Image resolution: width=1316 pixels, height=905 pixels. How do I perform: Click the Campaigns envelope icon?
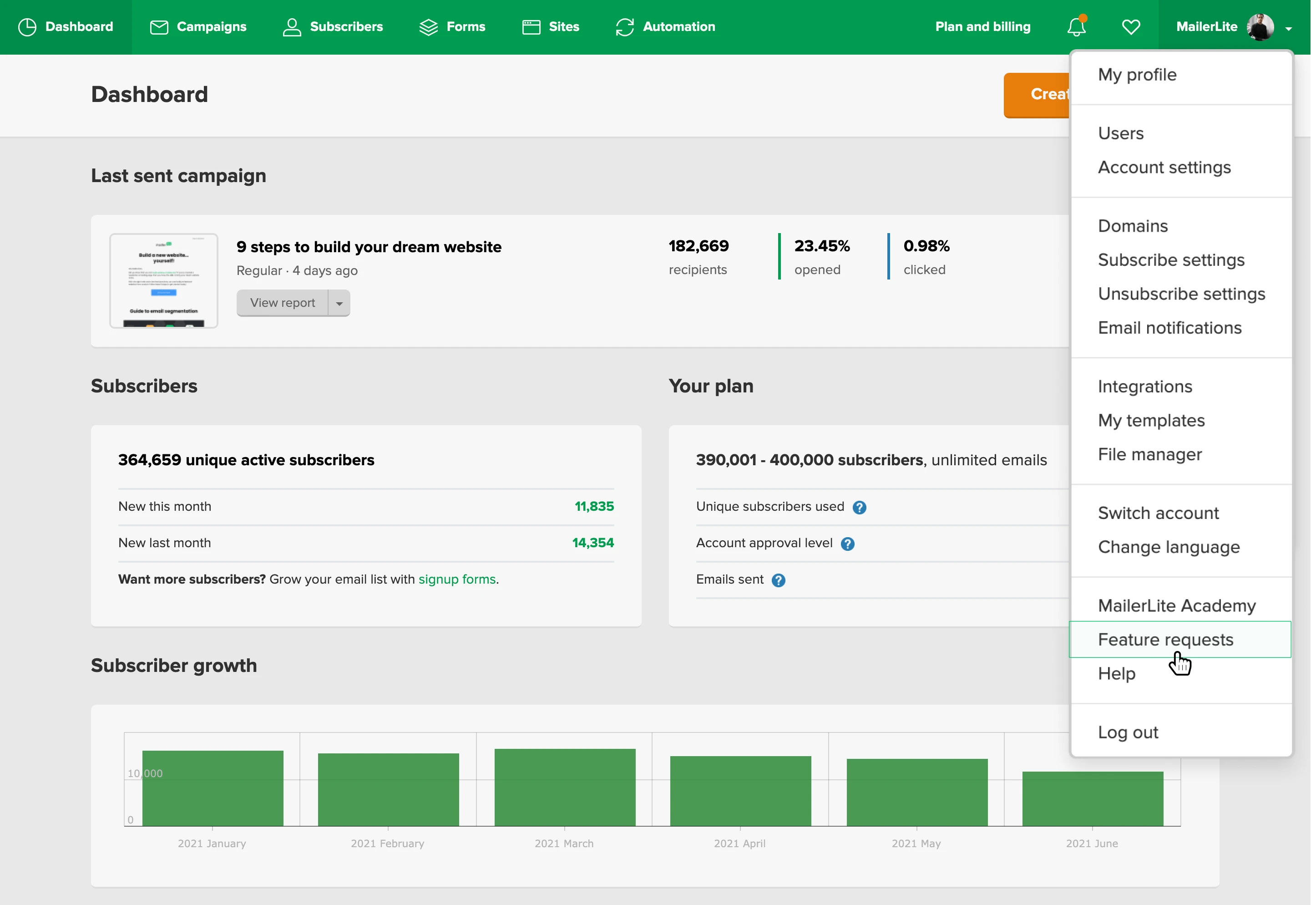(159, 27)
